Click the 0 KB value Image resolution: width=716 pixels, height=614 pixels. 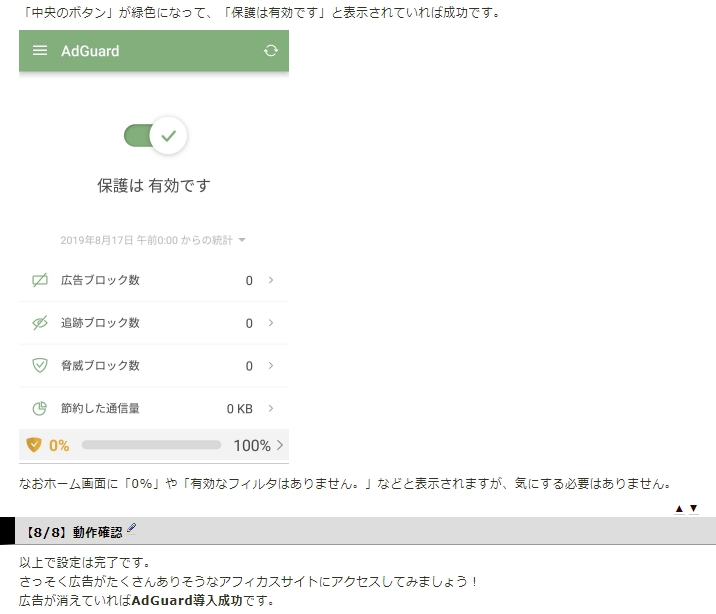click(x=240, y=409)
